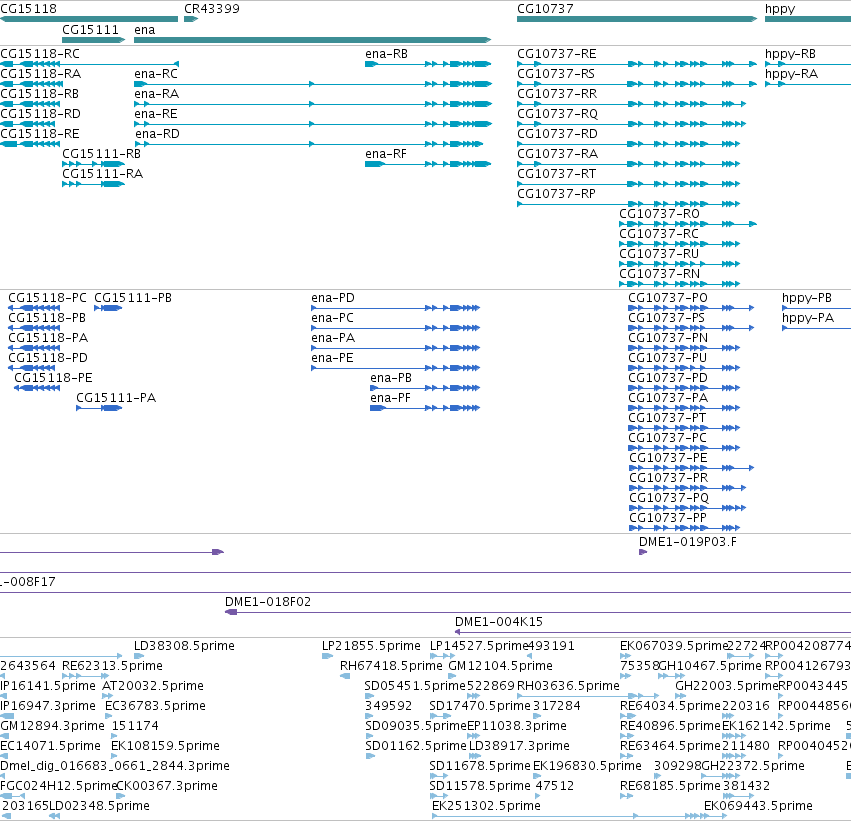Select the ena-RE transcript label
Image resolution: width=851 pixels, height=821 pixels.
(156, 114)
